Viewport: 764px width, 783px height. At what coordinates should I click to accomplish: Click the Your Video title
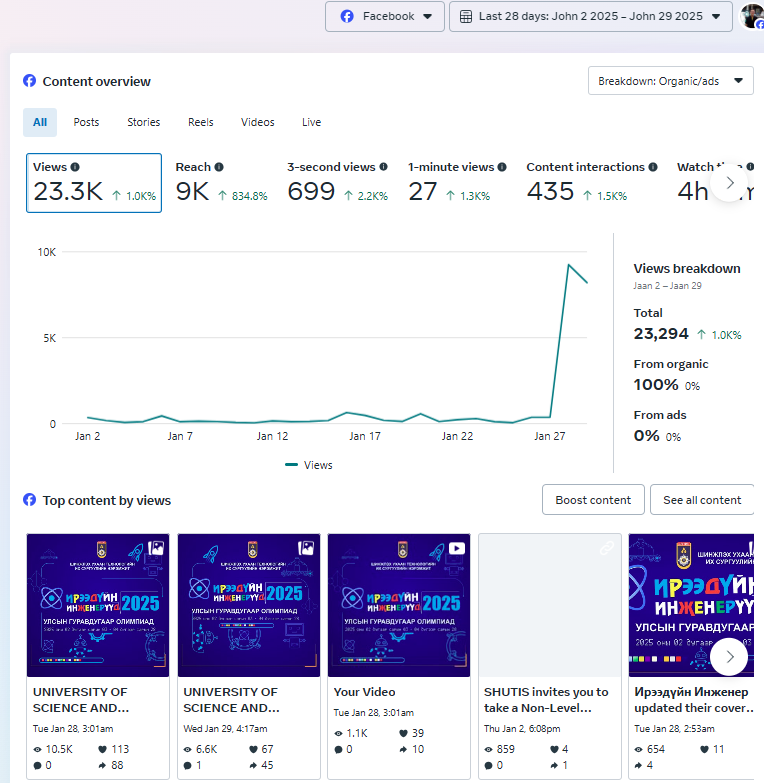[x=365, y=692]
